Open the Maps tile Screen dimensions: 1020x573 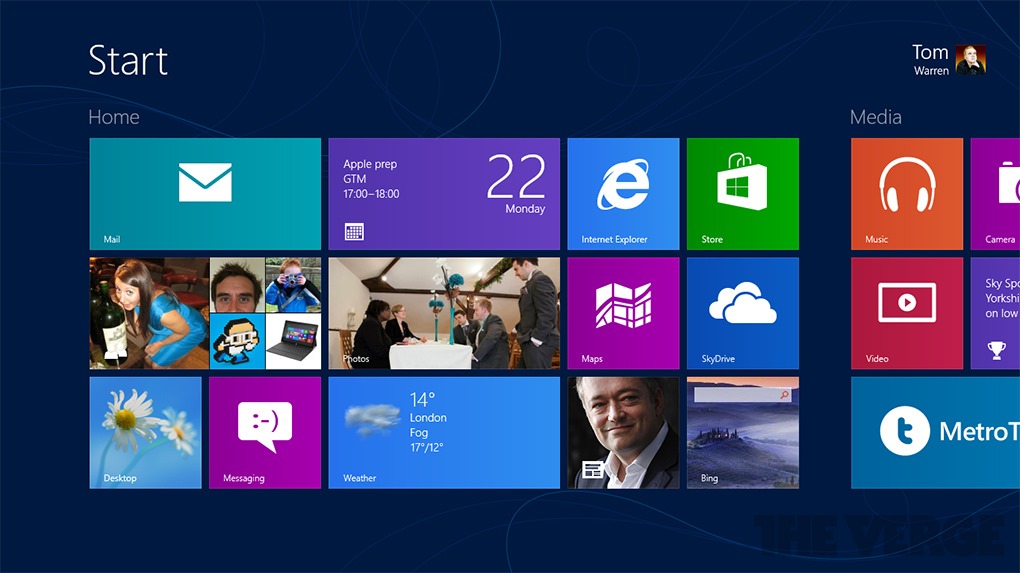pos(623,313)
